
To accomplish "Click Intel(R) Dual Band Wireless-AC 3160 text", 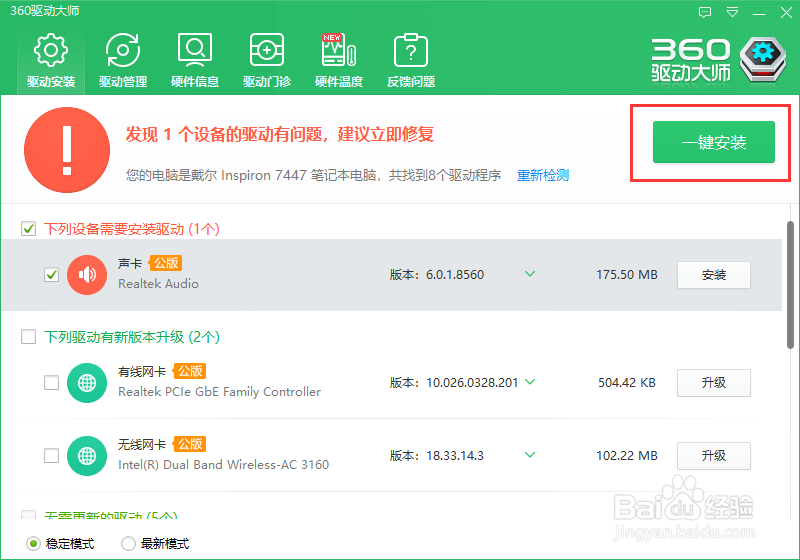I will coord(223,465).
